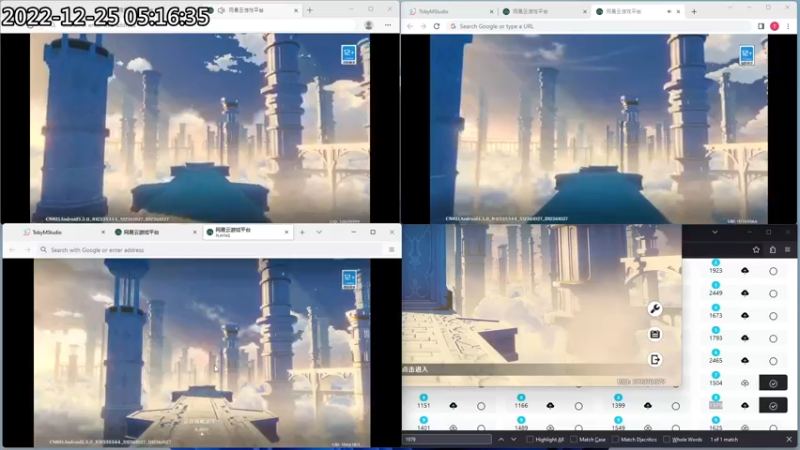
Task: Click cloud icon beside 1151
Action: point(453,405)
